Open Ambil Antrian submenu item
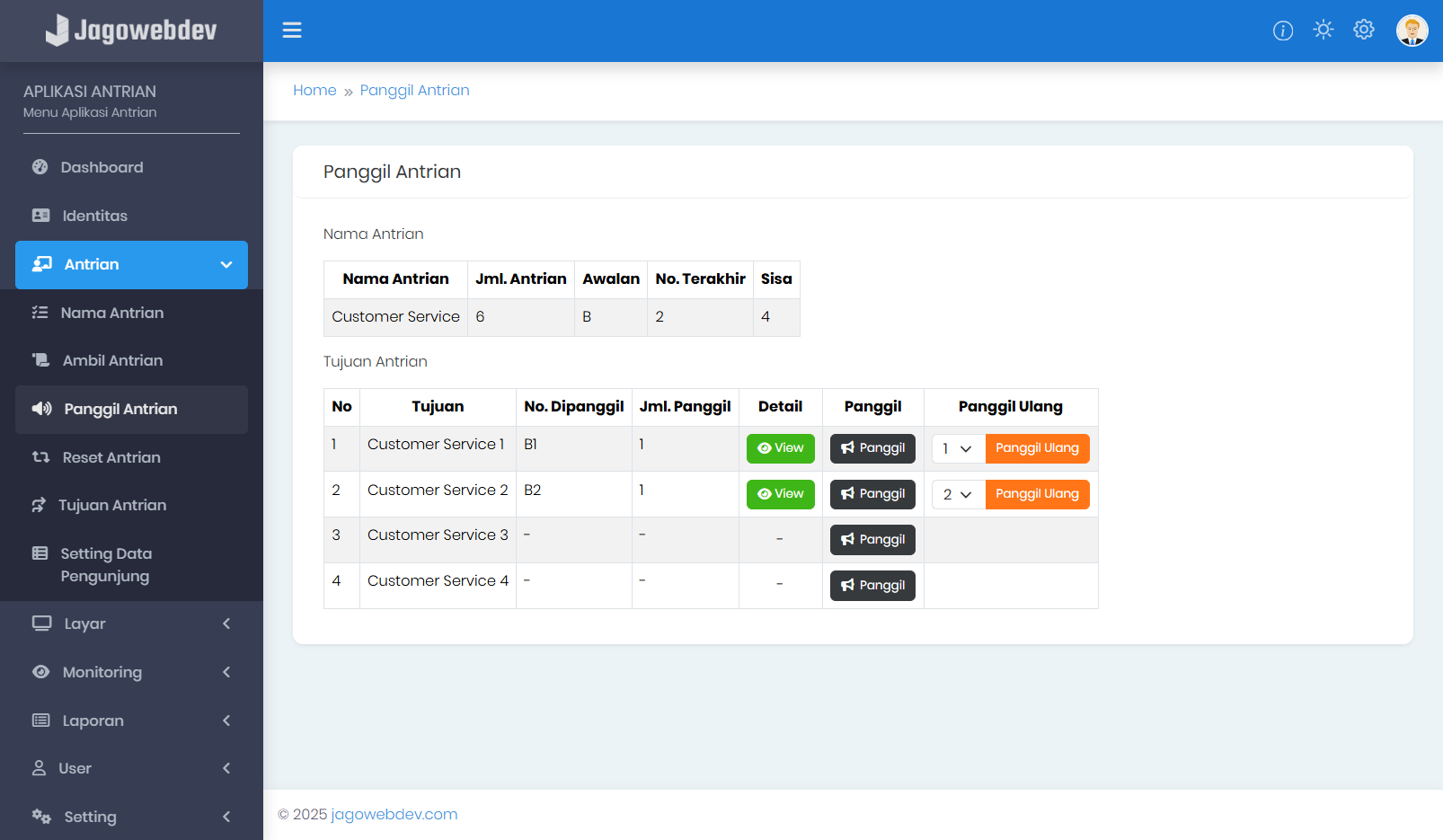This screenshot has width=1443, height=840. click(x=131, y=360)
